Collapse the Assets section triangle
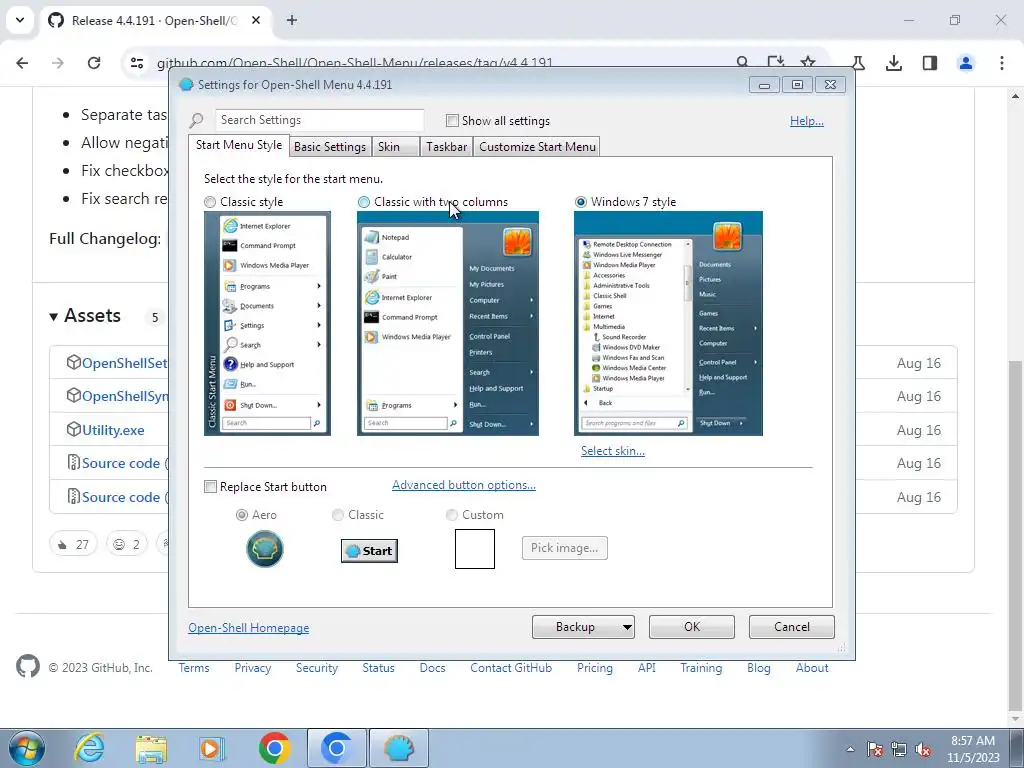Screen dimensions: 1024x768 click(x=54, y=317)
